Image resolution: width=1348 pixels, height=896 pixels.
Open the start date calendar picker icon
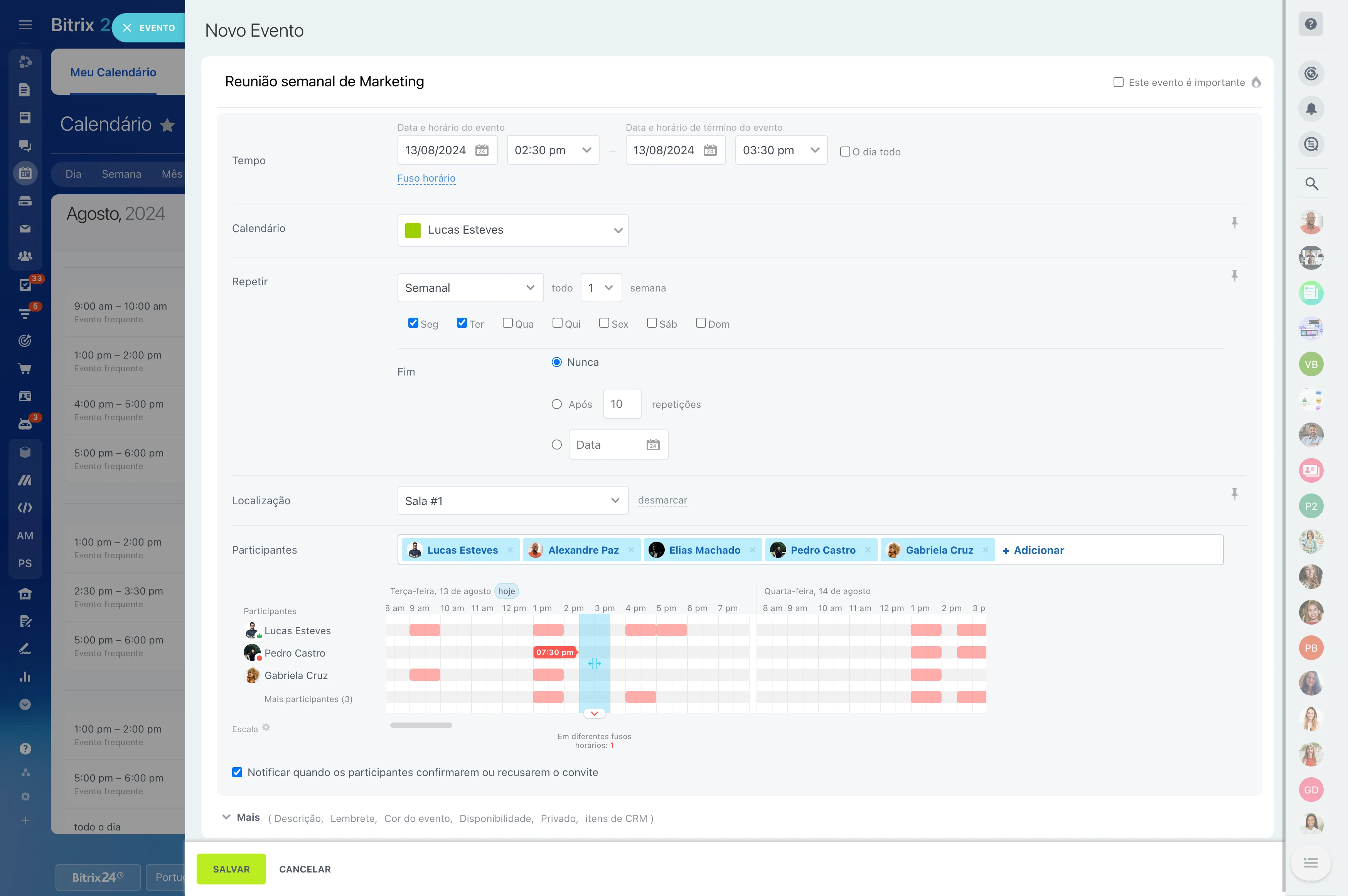pos(482,150)
